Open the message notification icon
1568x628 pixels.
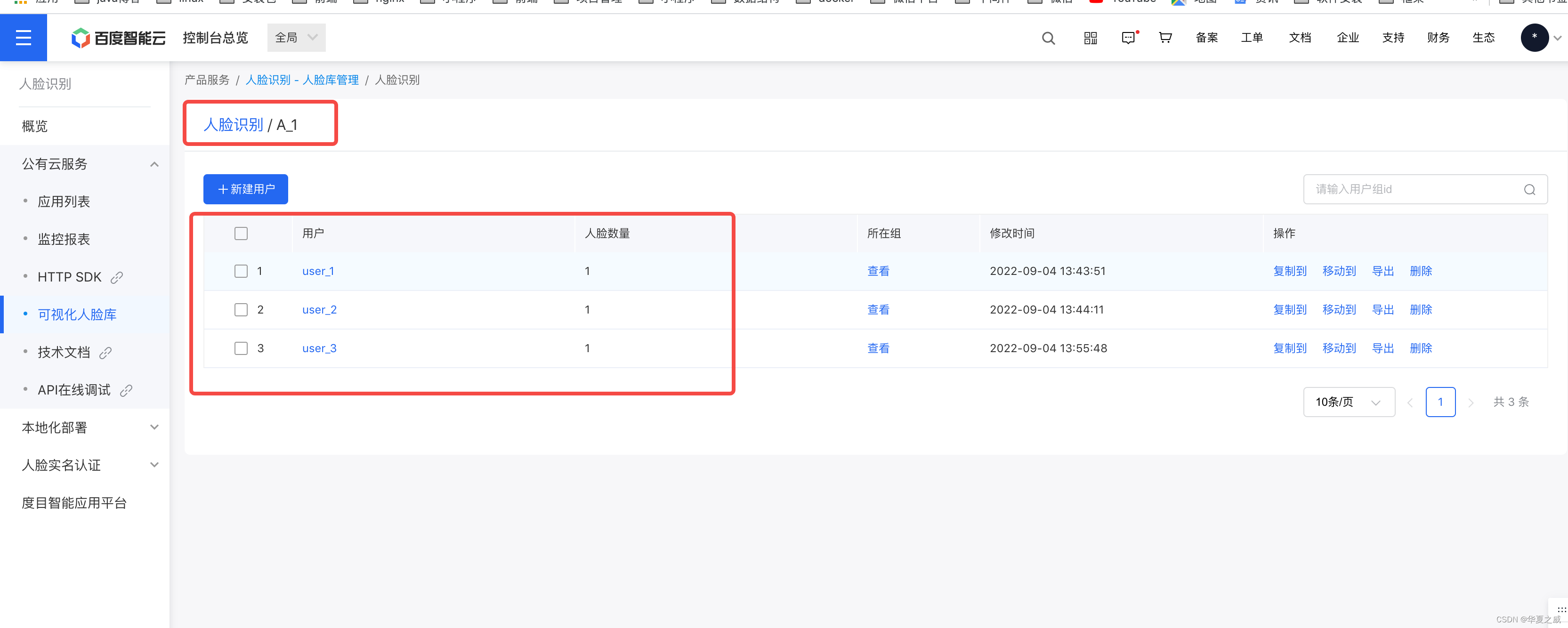(1129, 38)
